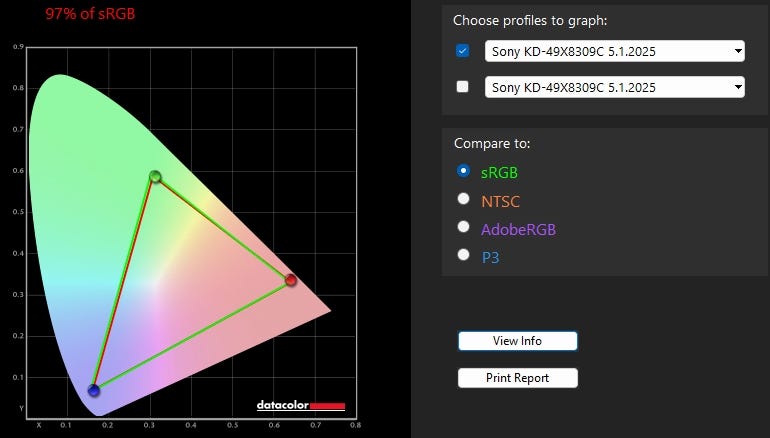Click the 'Compare to:' label
The image size is (770, 438).
pos(492,143)
